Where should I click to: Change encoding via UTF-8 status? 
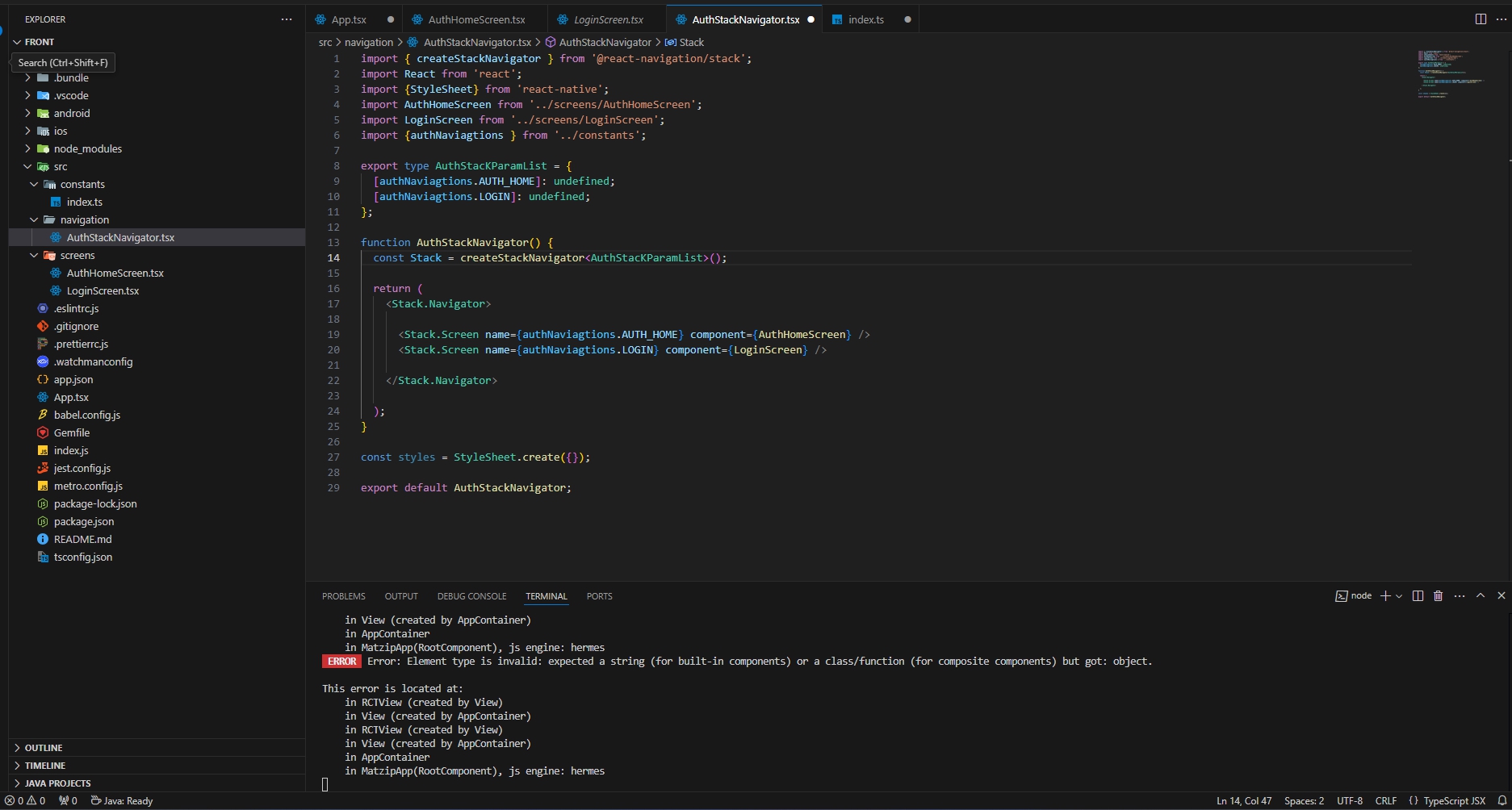click(1350, 801)
